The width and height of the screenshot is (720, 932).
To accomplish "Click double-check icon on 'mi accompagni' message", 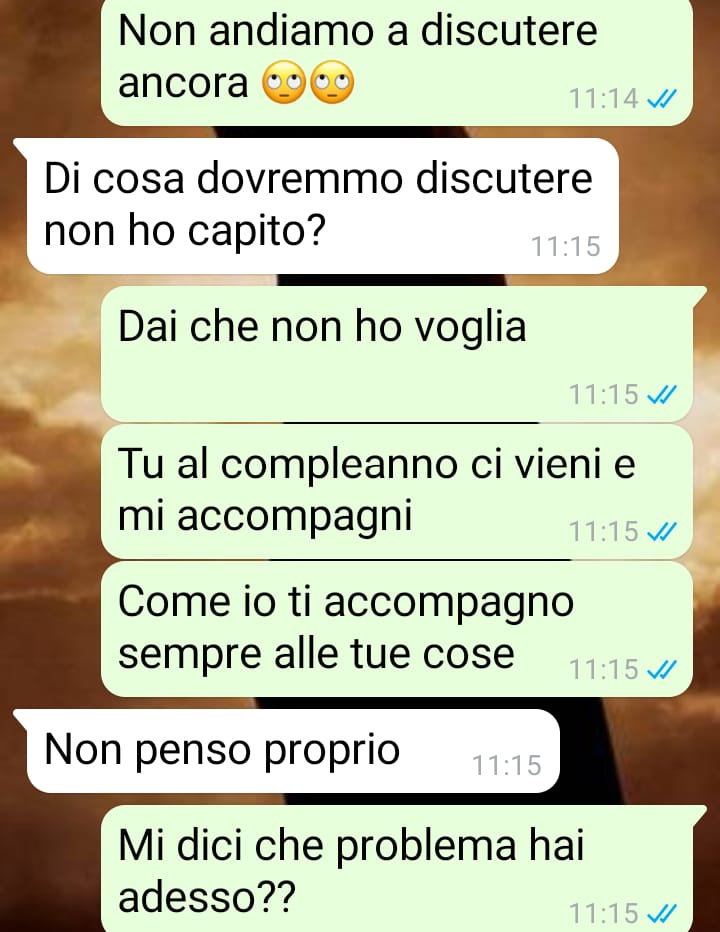I will 661,531.
